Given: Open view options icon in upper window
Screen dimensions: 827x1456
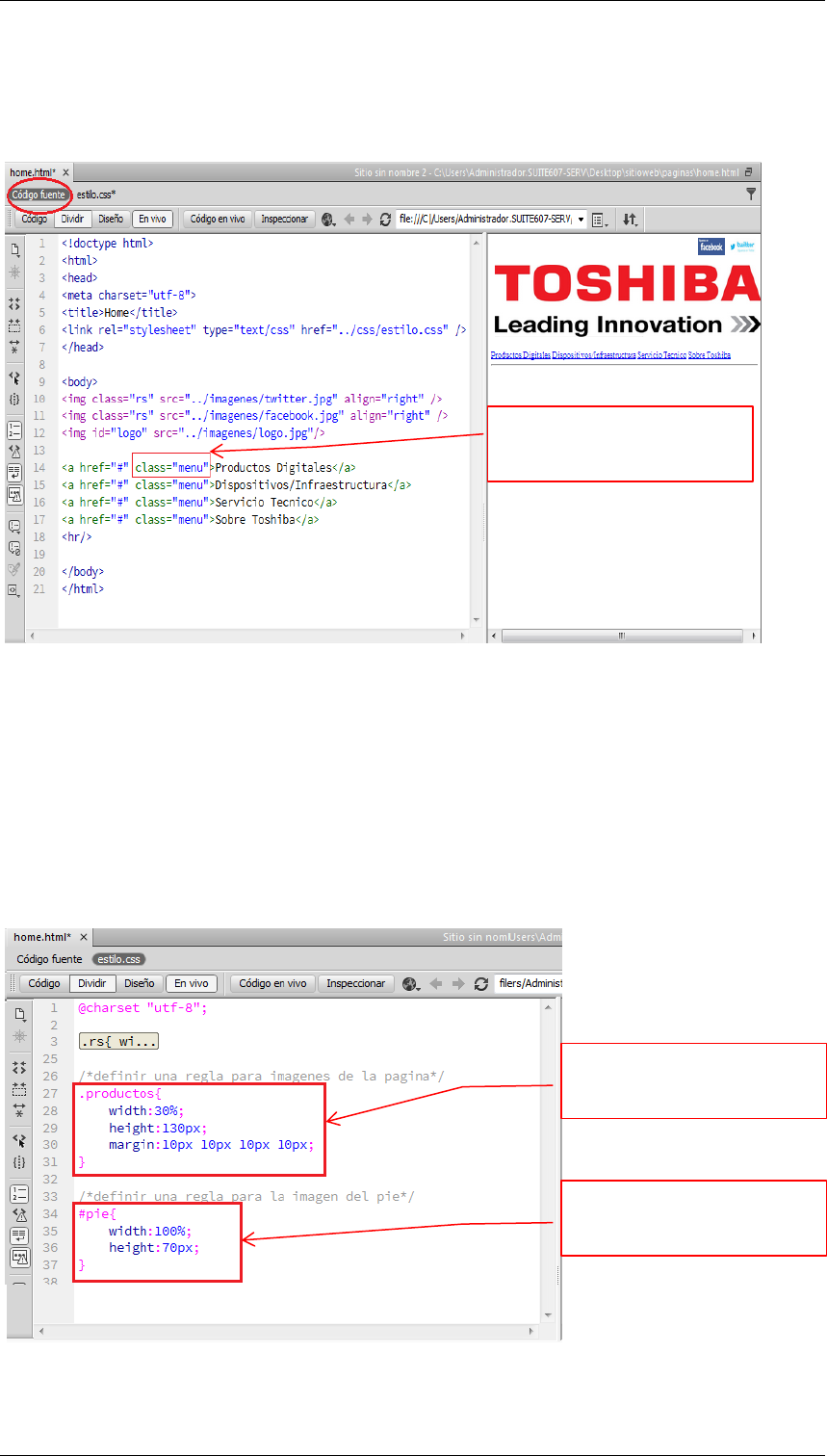Looking at the screenshot, I should tap(601, 220).
